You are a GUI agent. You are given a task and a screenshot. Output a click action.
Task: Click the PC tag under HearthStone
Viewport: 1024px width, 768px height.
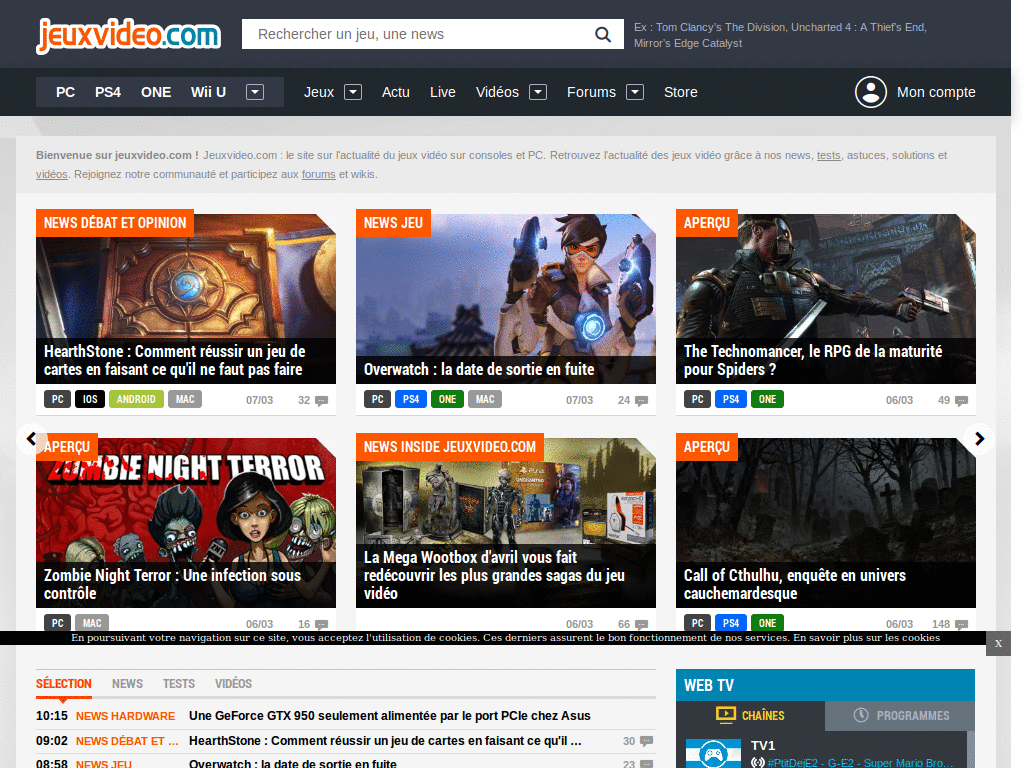click(57, 399)
